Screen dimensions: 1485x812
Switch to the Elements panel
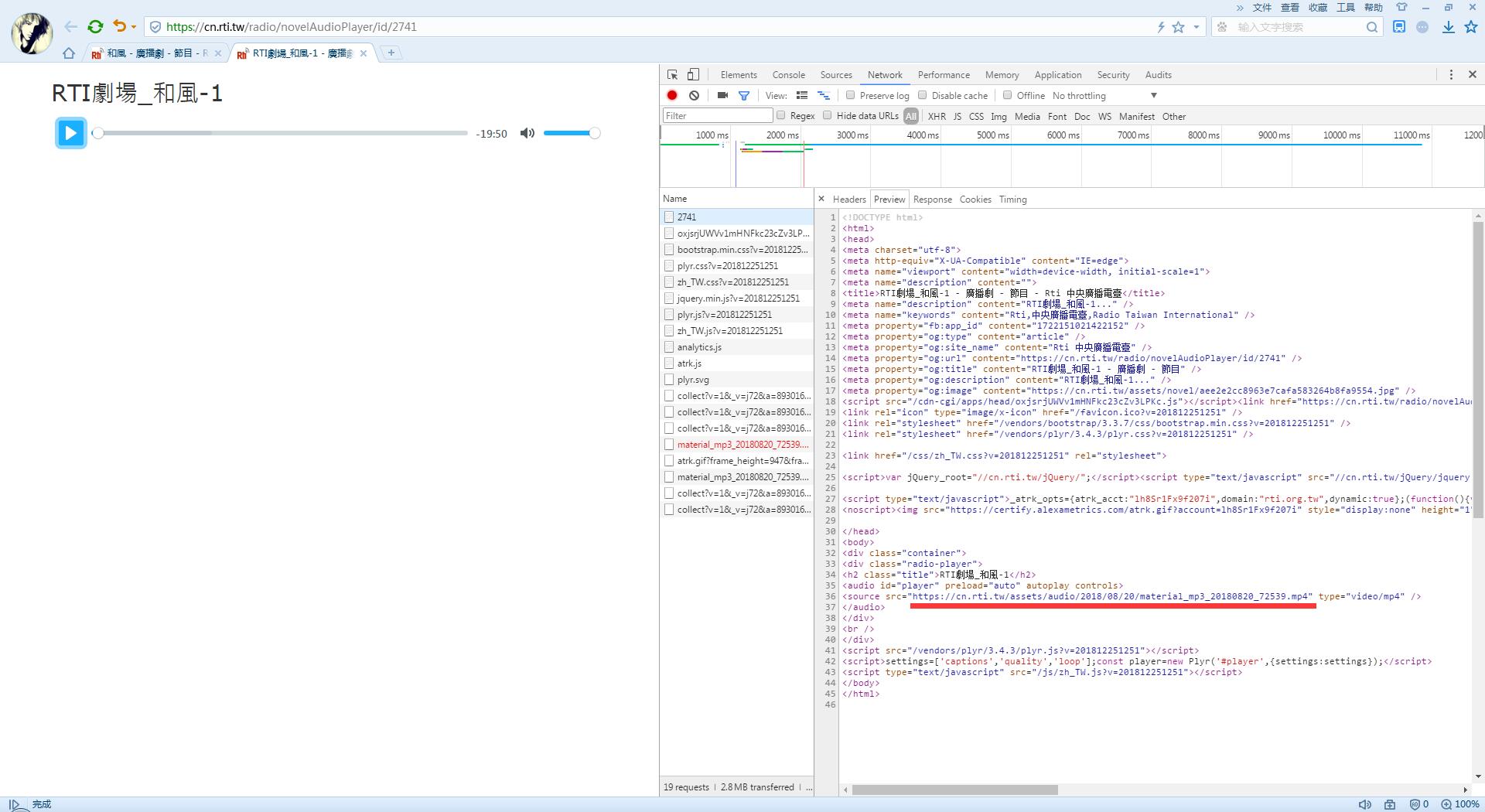pyautogui.click(x=739, y=75)
